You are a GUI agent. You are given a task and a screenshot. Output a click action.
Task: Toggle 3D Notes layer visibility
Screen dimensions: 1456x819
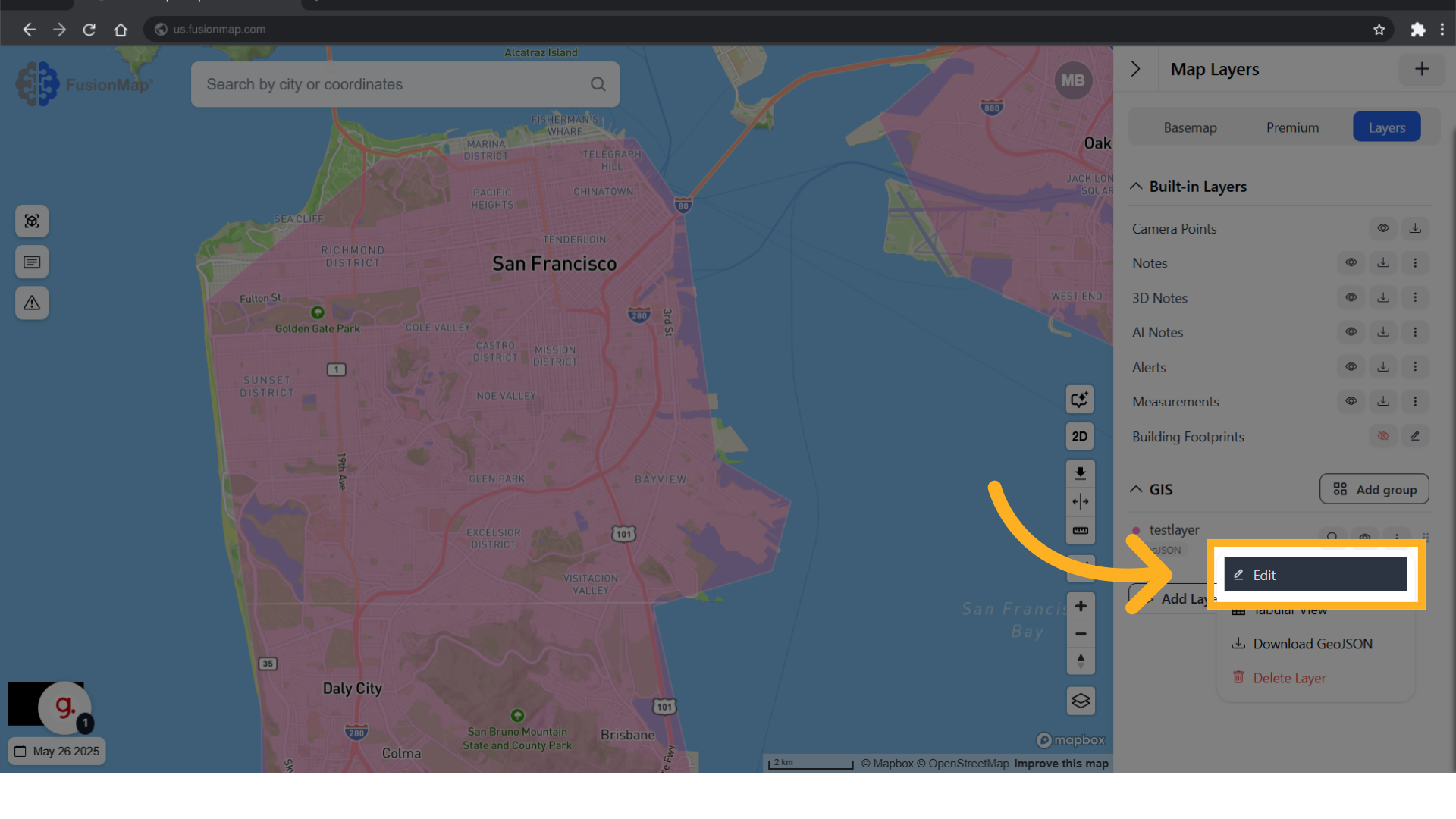1351,298
